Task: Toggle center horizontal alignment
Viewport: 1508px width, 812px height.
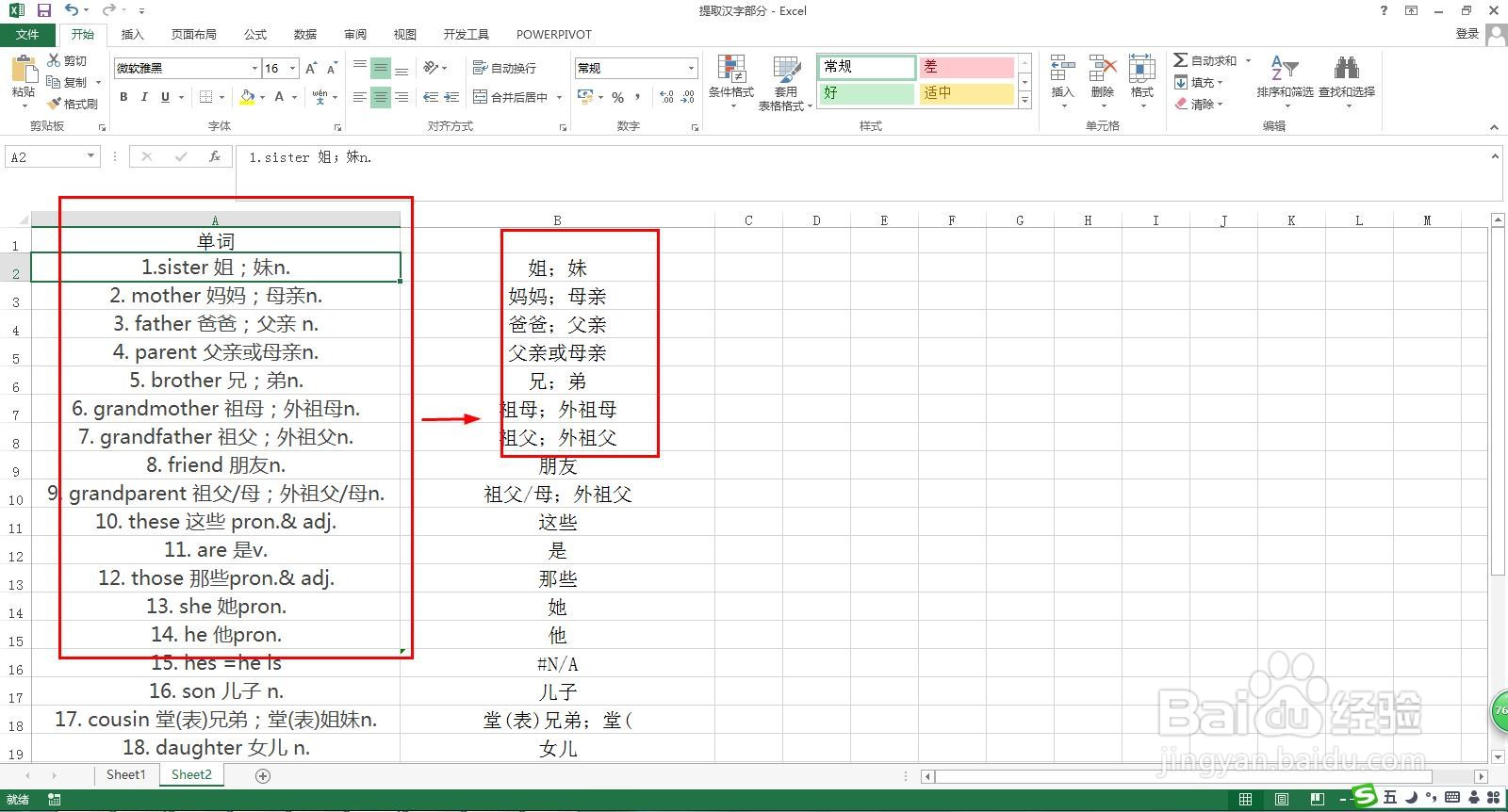Action: point(381,96)
